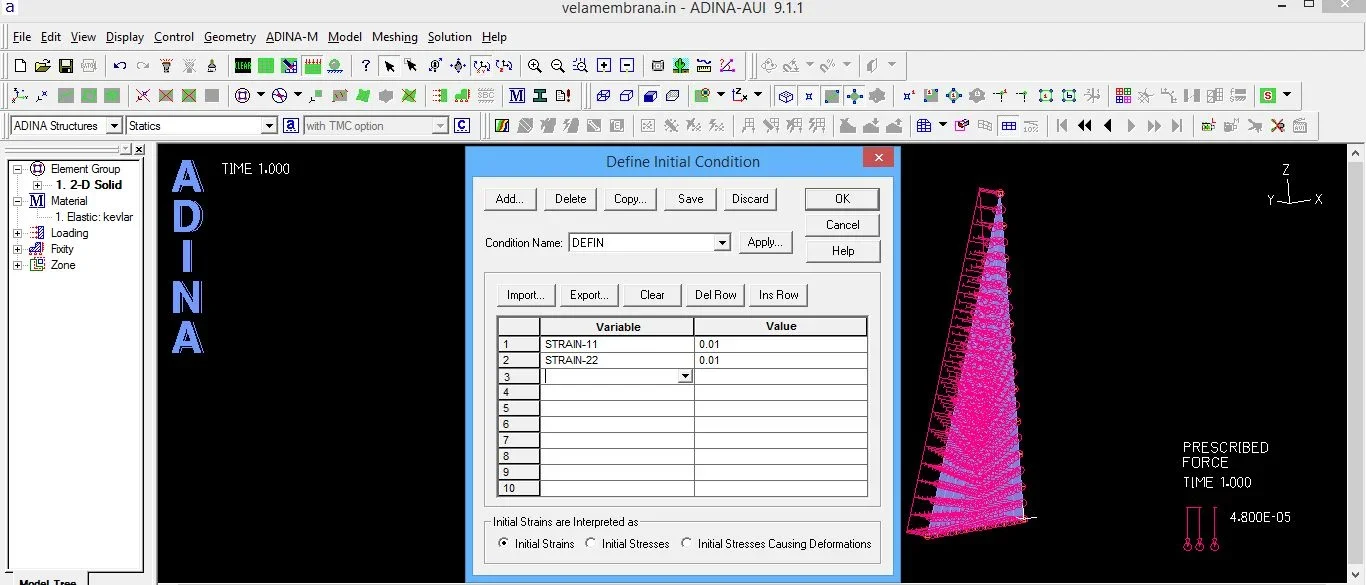Click the blue shaded solid view icon
The image size is (1366, 585).
point(650,96)
